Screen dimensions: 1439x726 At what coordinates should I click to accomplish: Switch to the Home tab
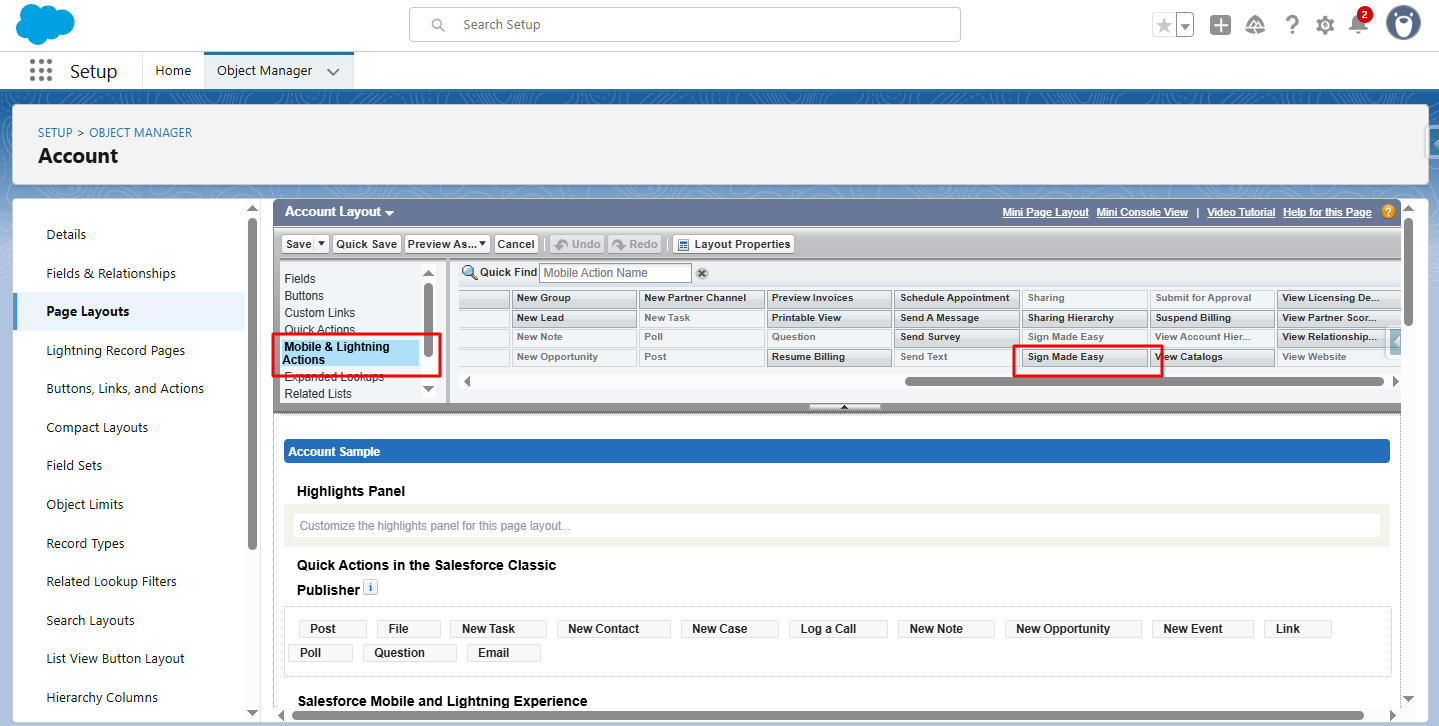pyautogui.click(x=173, y=71)
